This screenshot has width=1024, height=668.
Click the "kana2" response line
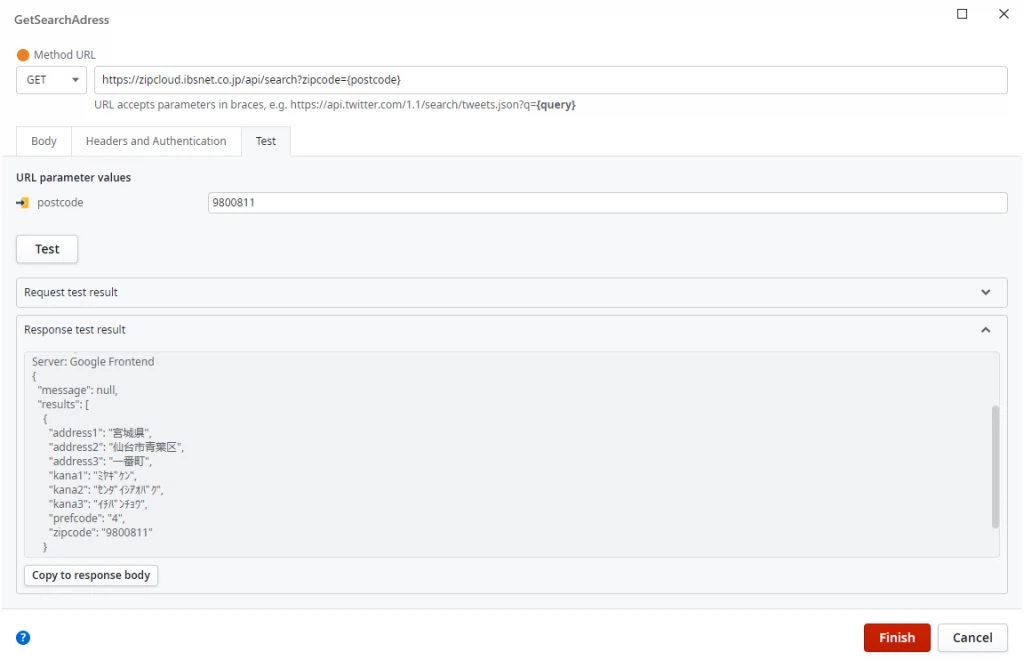click(106, 490)
